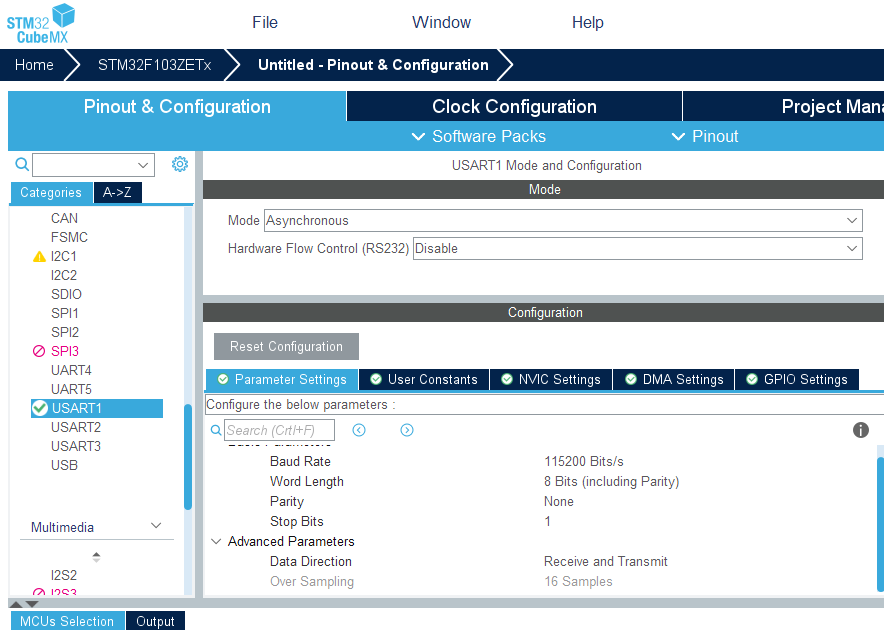Image resolution: width=884 pixels, height=630 pixels.
Task: Click the left category list scrollbar
Action: (x=188, y=457)
